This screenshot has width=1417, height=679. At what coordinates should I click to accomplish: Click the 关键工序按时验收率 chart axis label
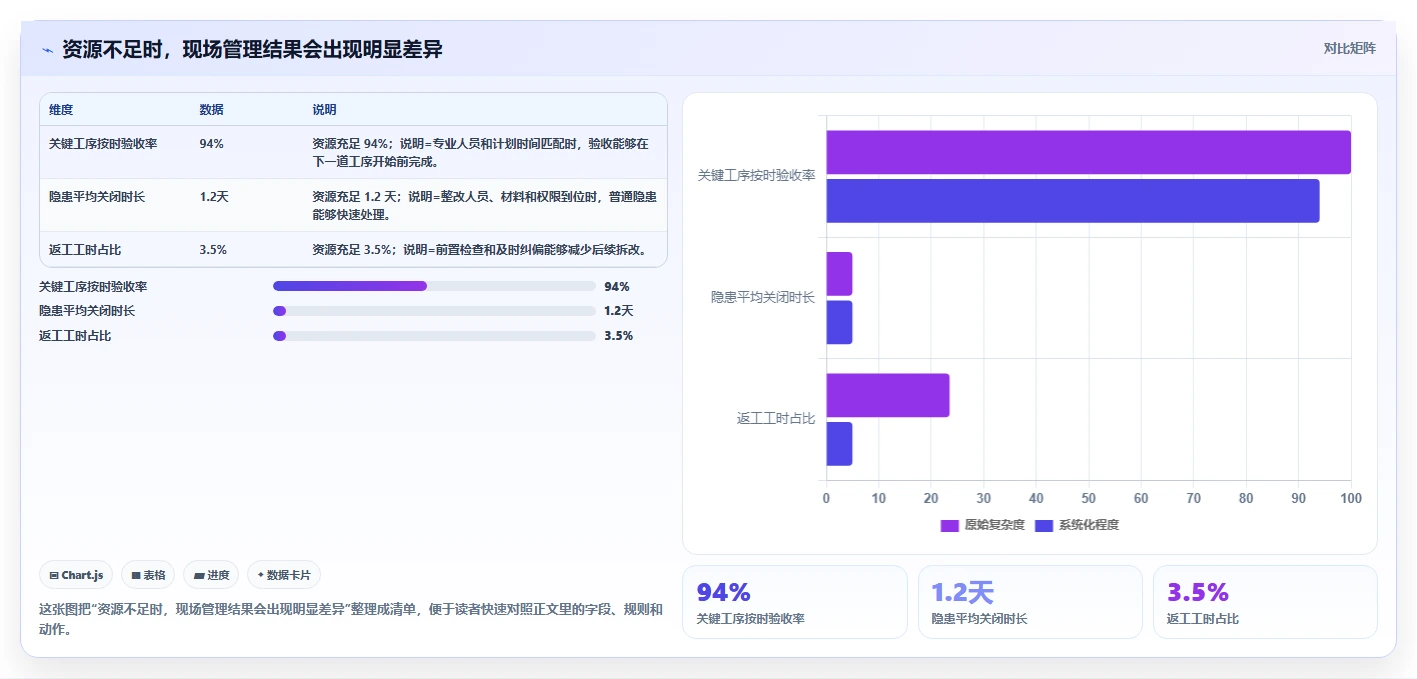(x=756, y=175)
